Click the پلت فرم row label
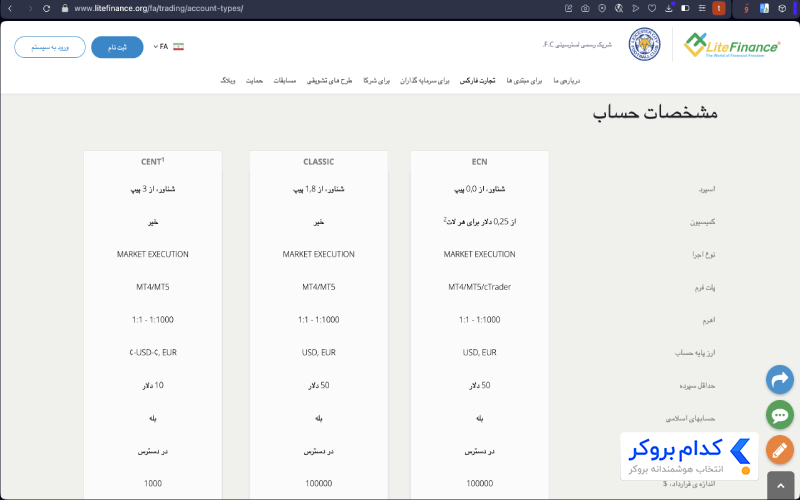Viewport: 800px width, 500px height. click(x=705, y=288)
